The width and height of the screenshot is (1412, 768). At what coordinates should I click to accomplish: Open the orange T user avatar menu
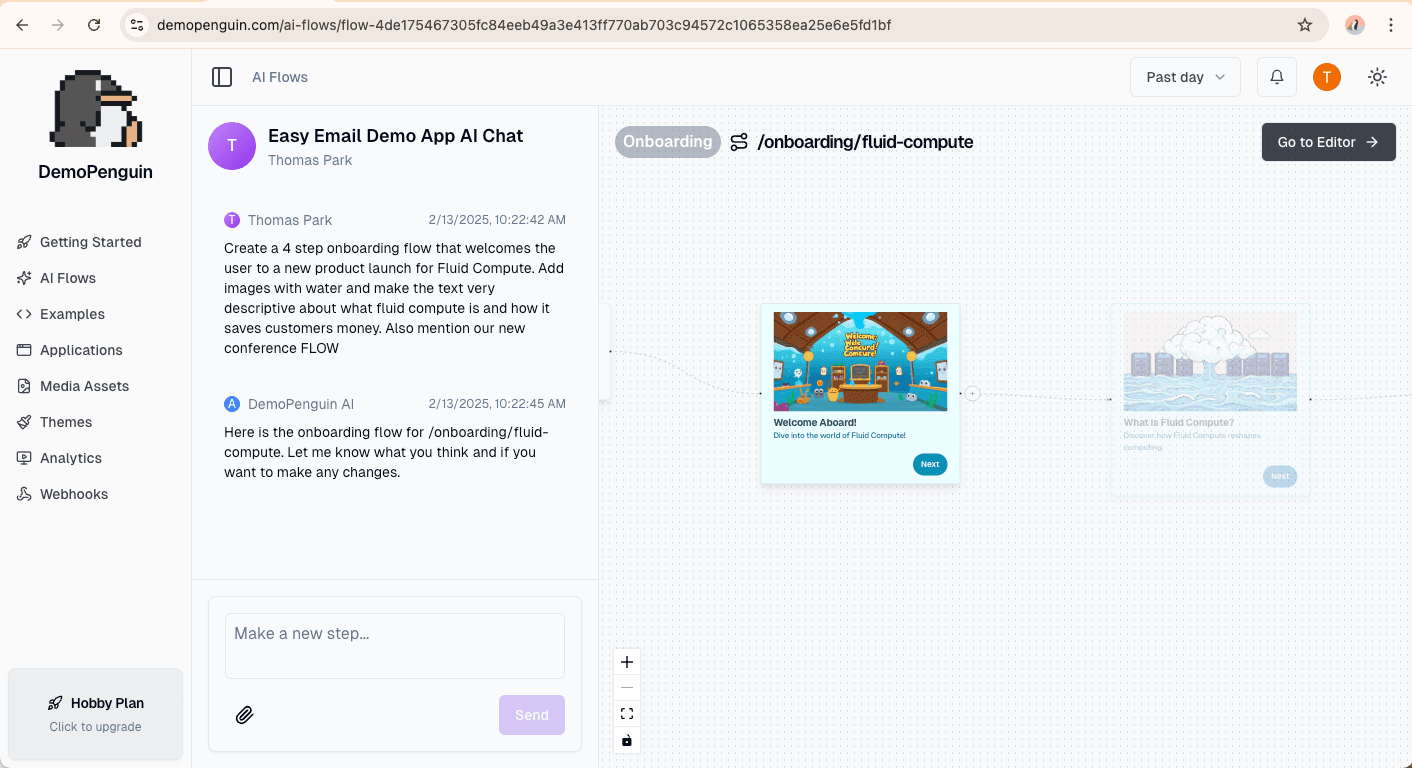click(x=1327, y=77)
